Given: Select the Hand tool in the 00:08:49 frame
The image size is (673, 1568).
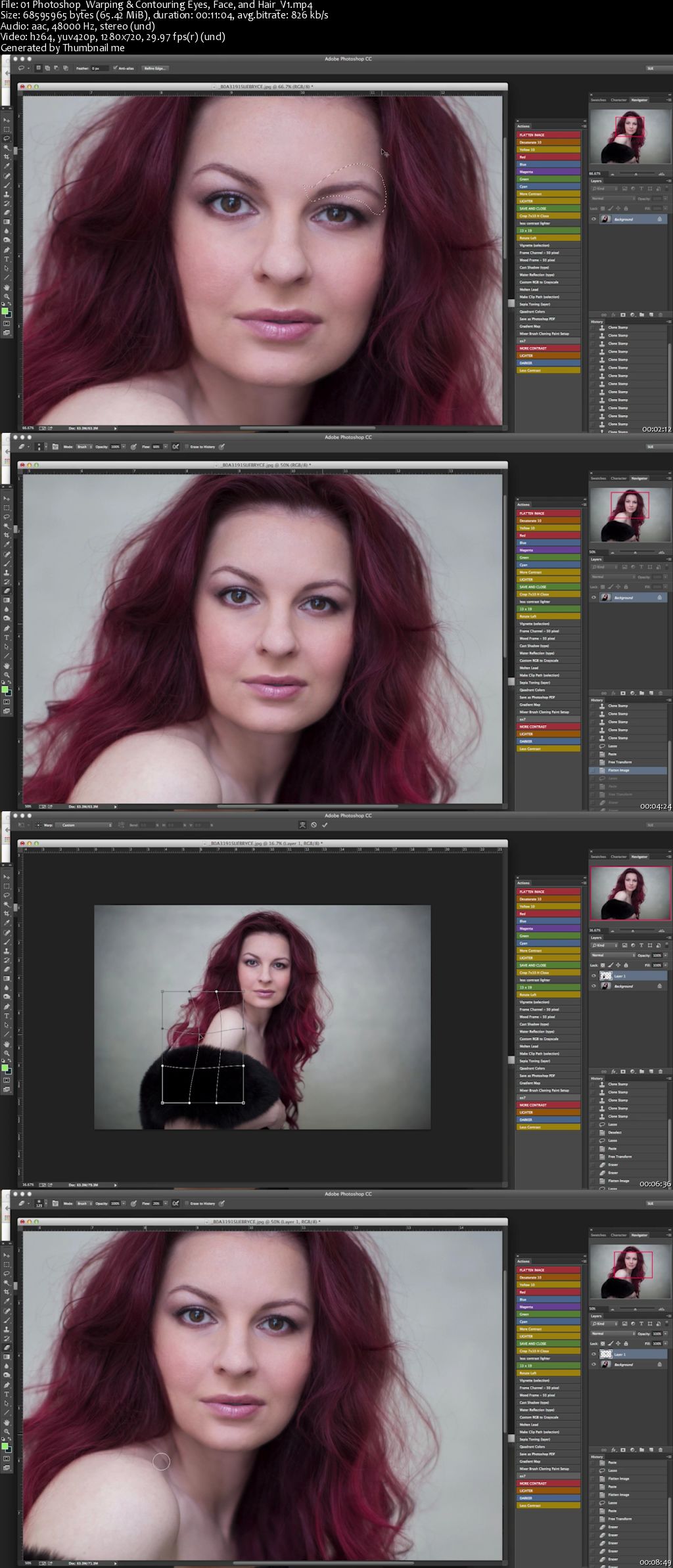Looking at the screenshot, I should 7,1423.
